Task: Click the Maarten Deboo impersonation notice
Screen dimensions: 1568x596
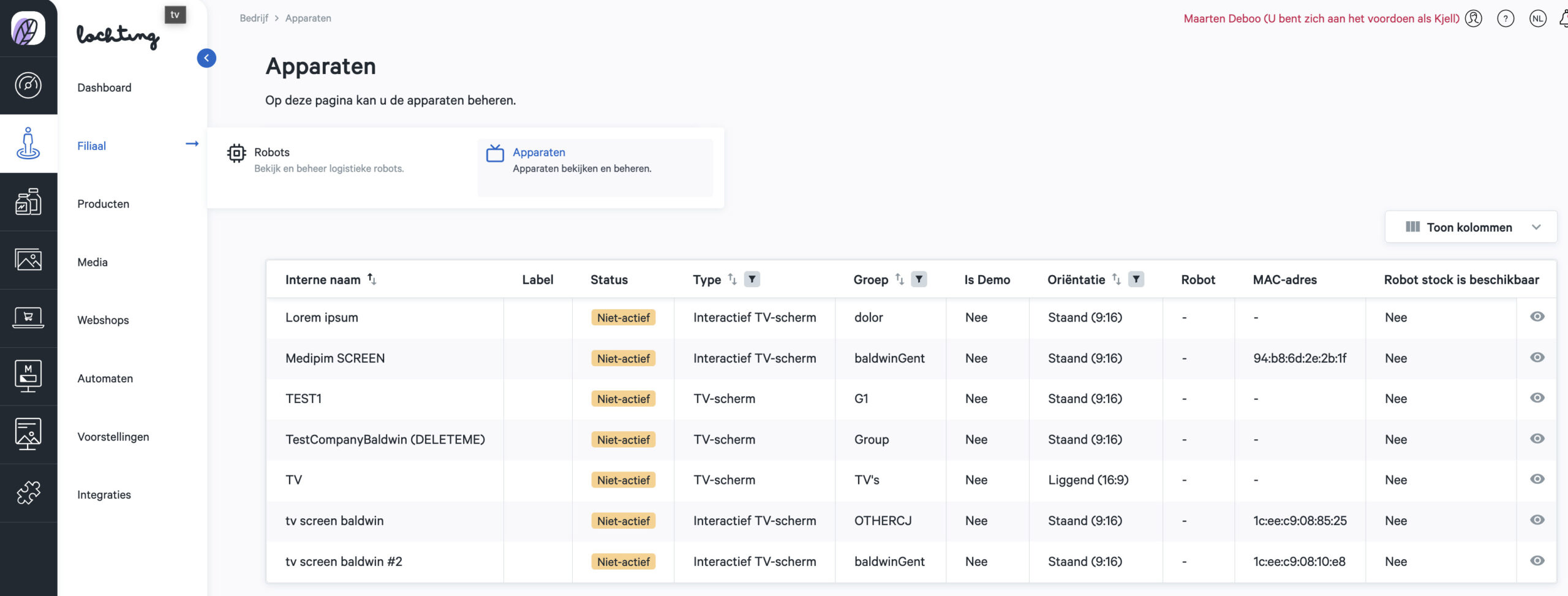Action: 1321,18
